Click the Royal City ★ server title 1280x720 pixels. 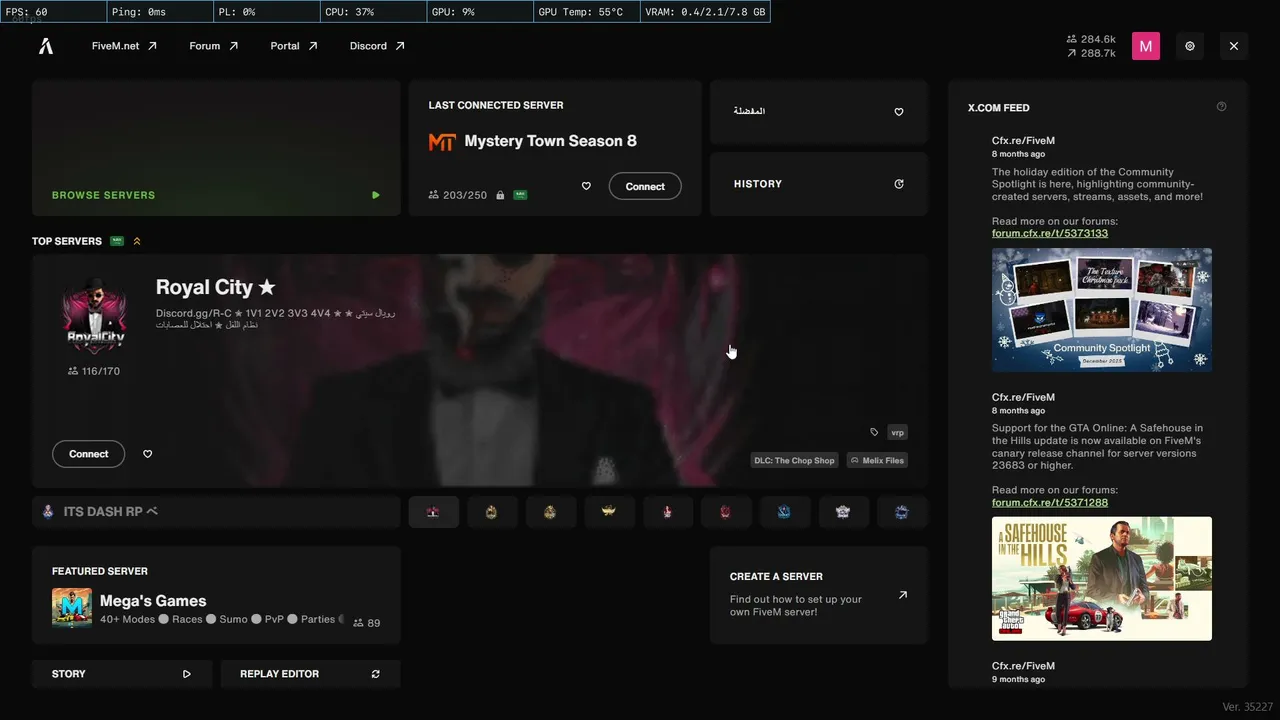click(215, 287)
